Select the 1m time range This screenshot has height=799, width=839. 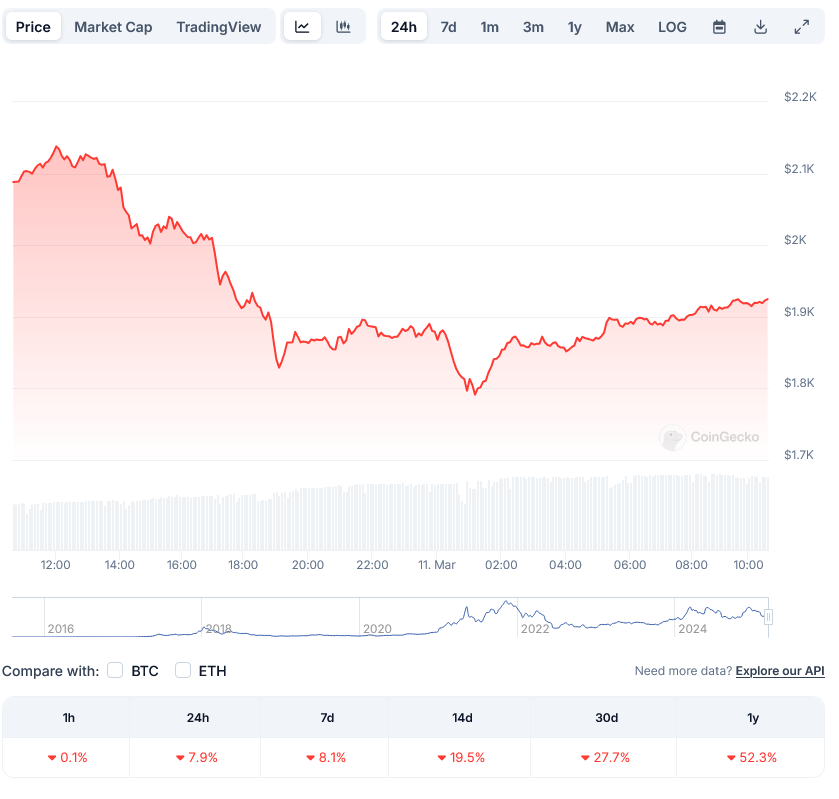coord(489,27)
